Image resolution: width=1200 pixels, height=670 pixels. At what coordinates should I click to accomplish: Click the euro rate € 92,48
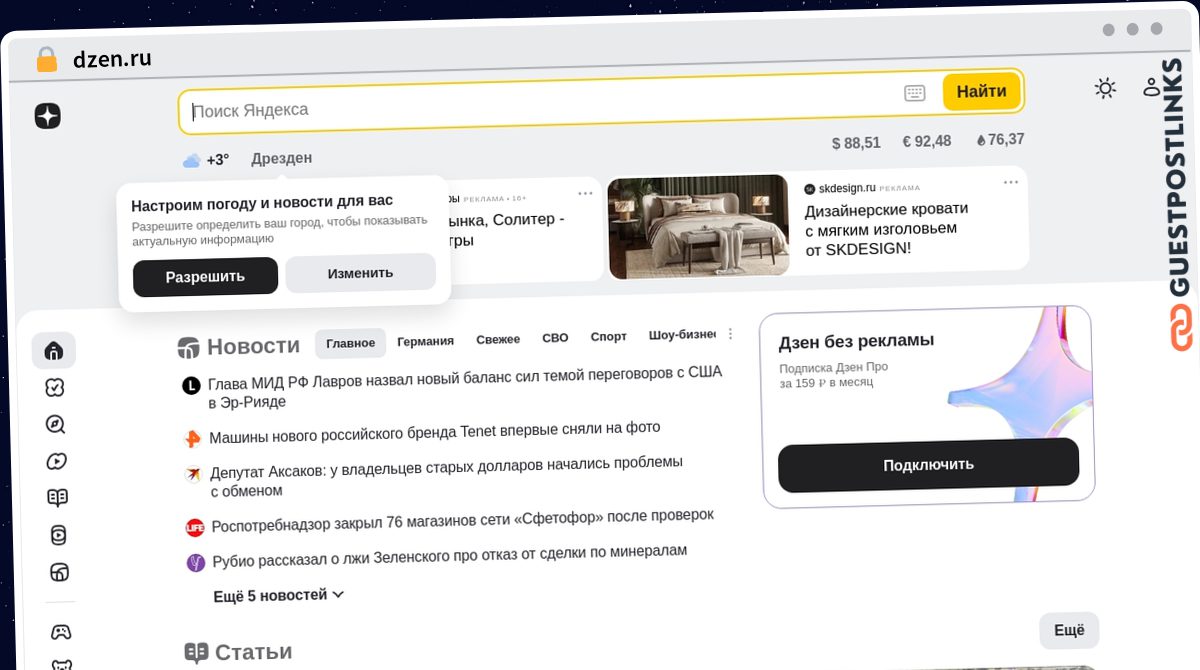(x=927, y=141)
